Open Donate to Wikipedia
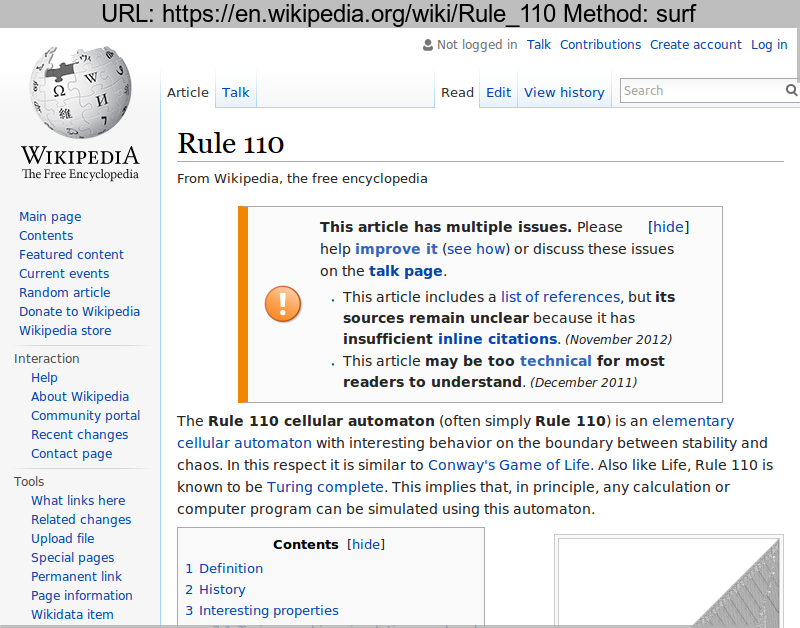This screenshot has height=628, width=800. (x=79, y=311)
